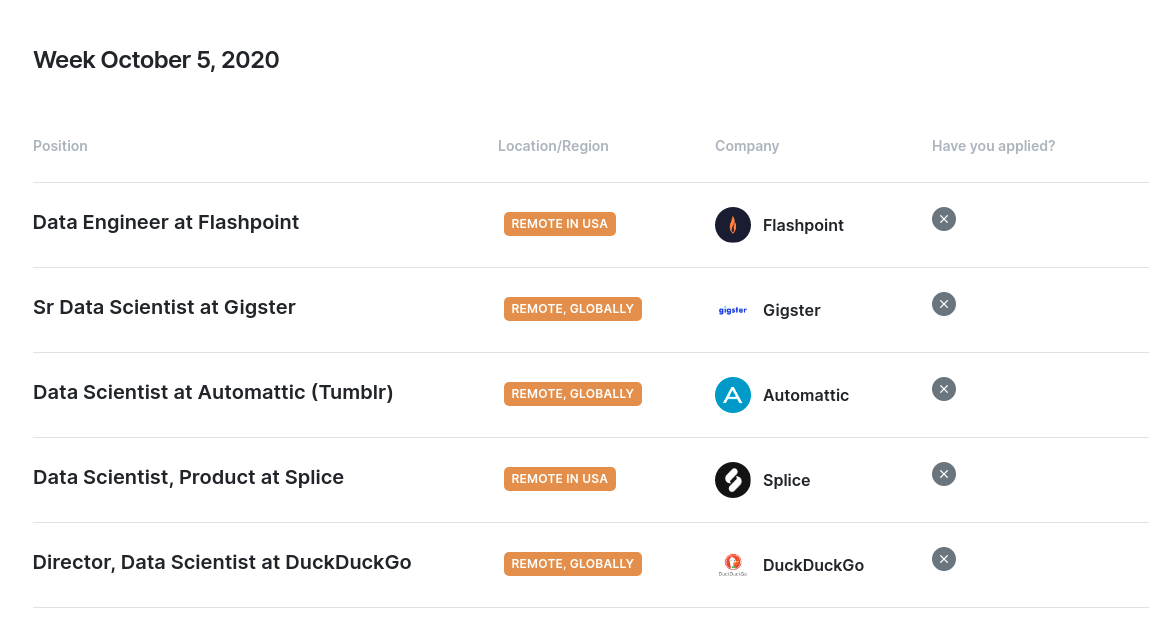Image resolution: width=1168 pixels, height=641 pixels.
Task: Open the Director, Data Scientist at DuckDuckGo listing
Action: (222, 562)
